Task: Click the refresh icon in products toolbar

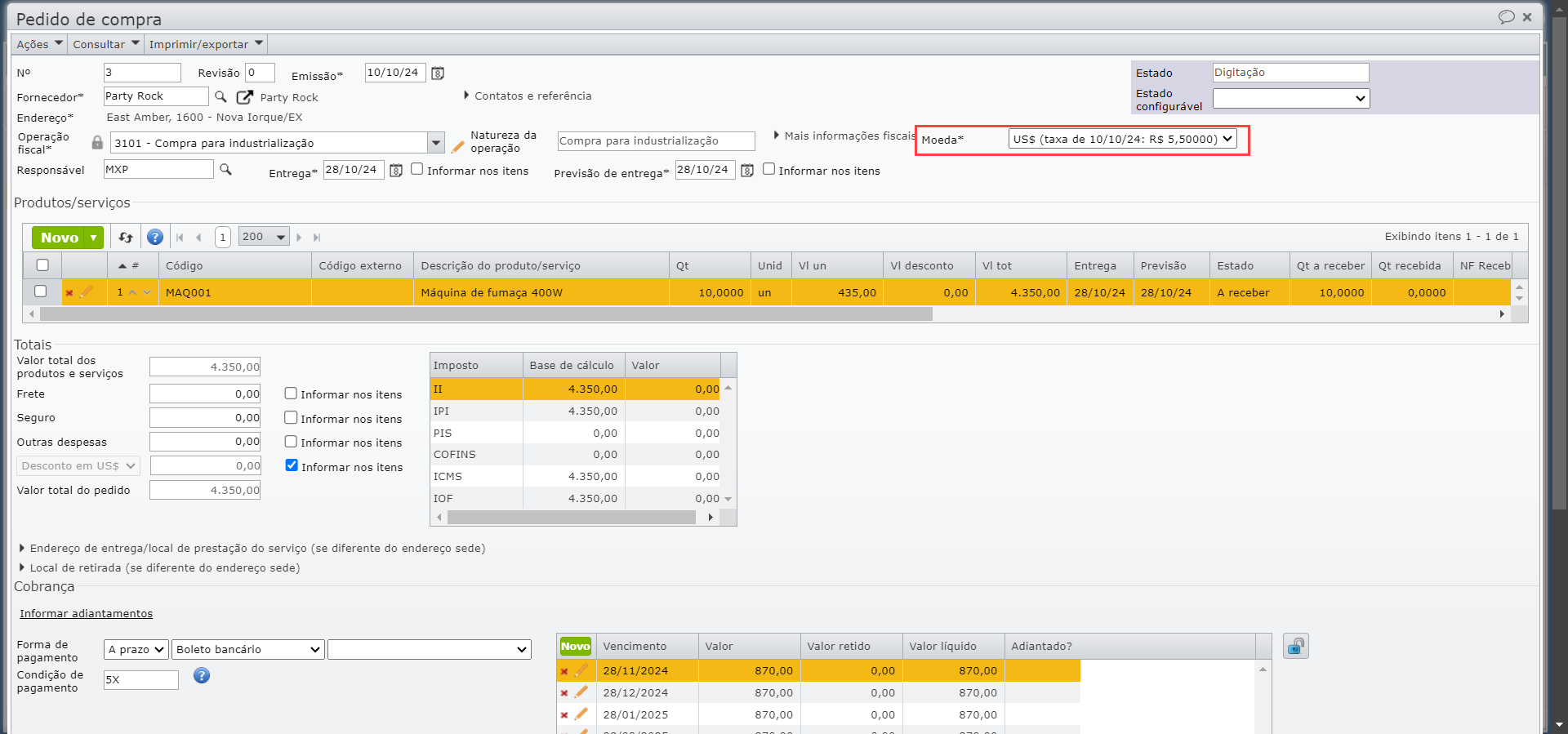Action: [x=126, y=238]
